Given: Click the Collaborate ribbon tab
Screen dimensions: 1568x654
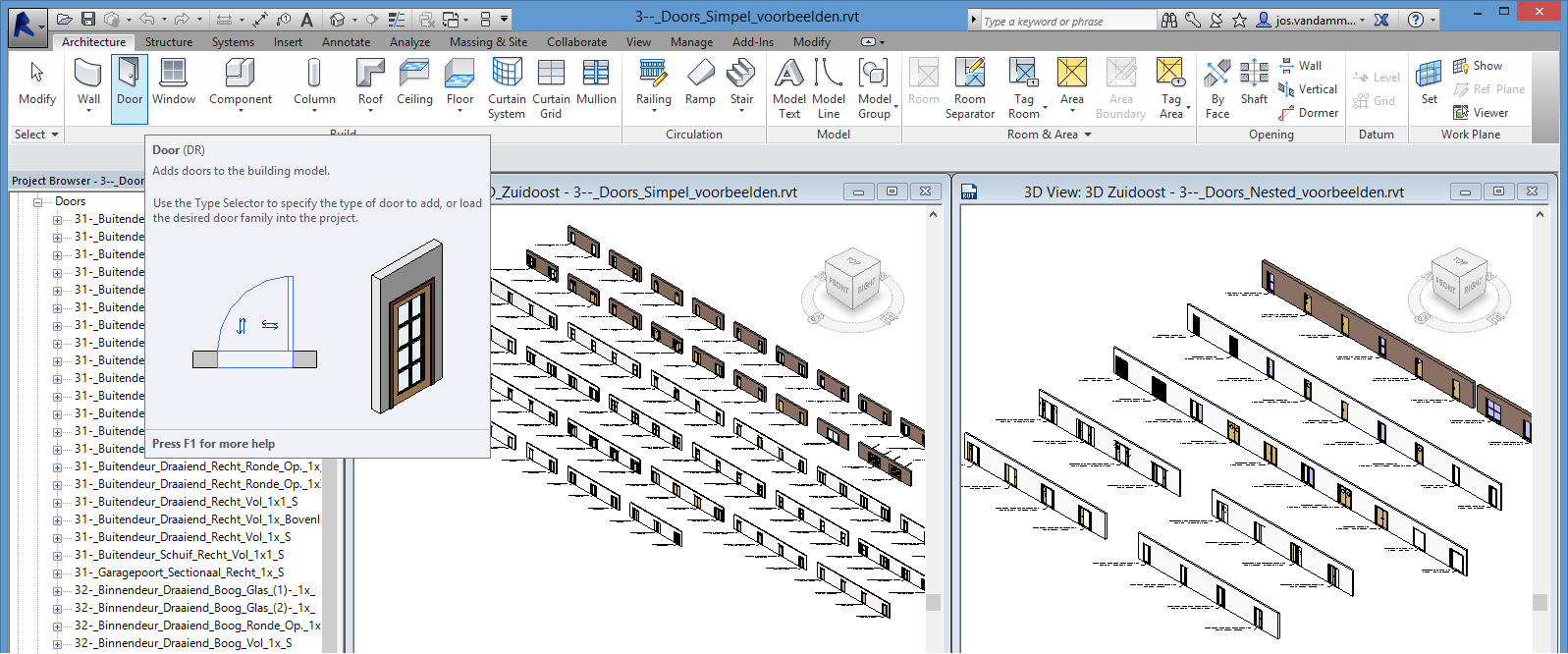Looking at the screenshot, I should pyautogui.click(x=576, y=42).
